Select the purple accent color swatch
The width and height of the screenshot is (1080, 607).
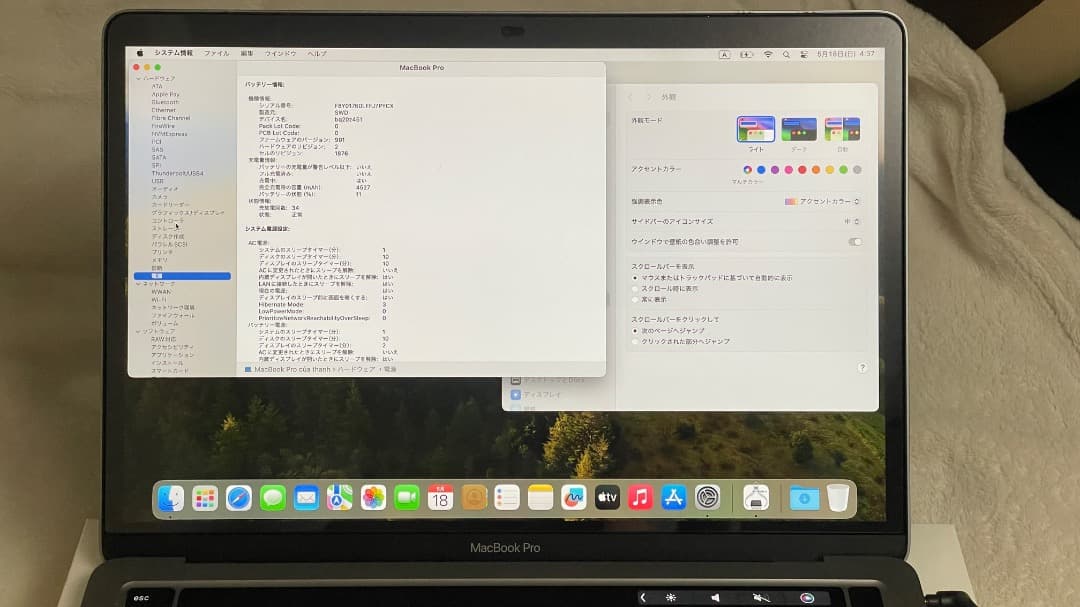tap(774, 169)
